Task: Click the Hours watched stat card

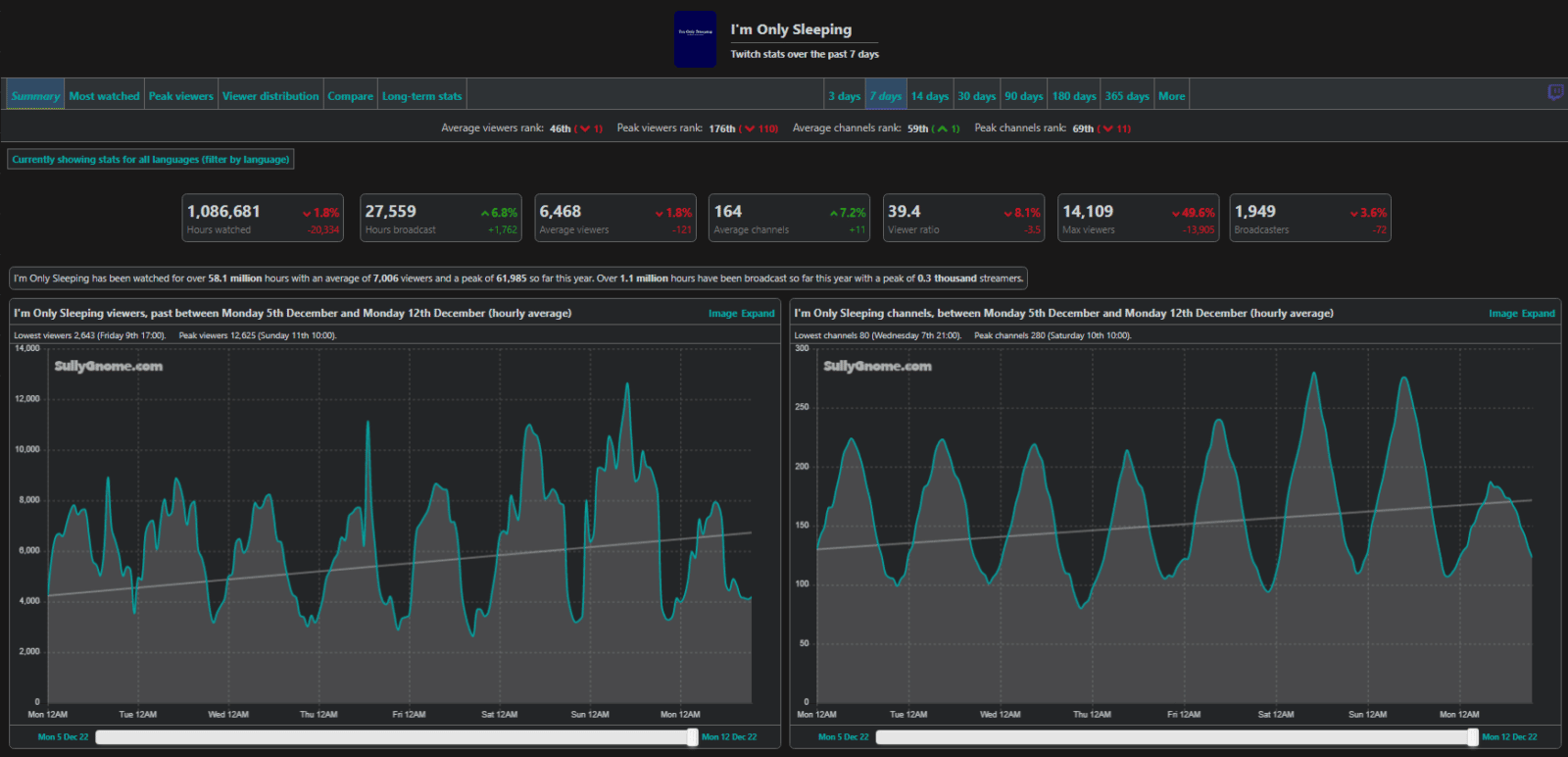Action: pos(263,218)
